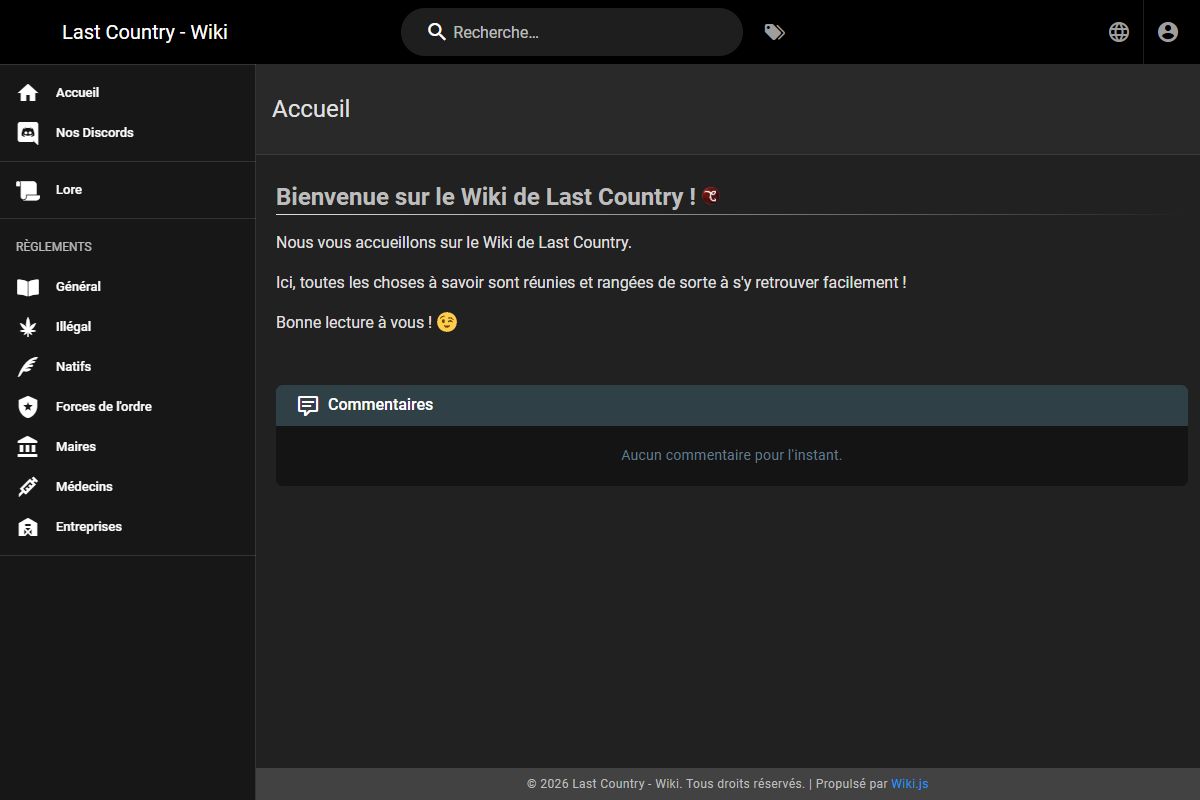This screenshot has height=800, width=1200.
Task: Open the user account icon top right
Action: click(1168, 31)
